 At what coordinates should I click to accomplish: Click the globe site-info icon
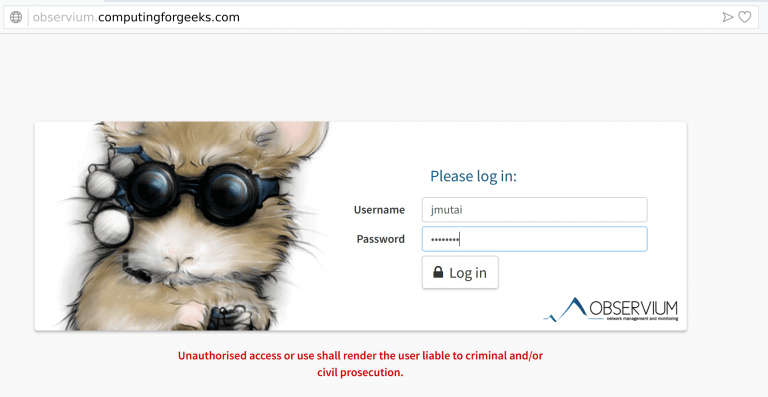pos(16,17)
